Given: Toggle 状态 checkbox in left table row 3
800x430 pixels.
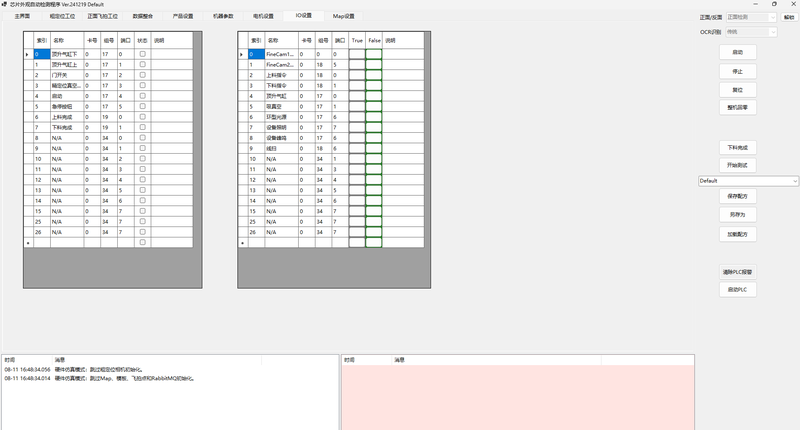Looking at the screenshot, I should (x=142, y=85).
